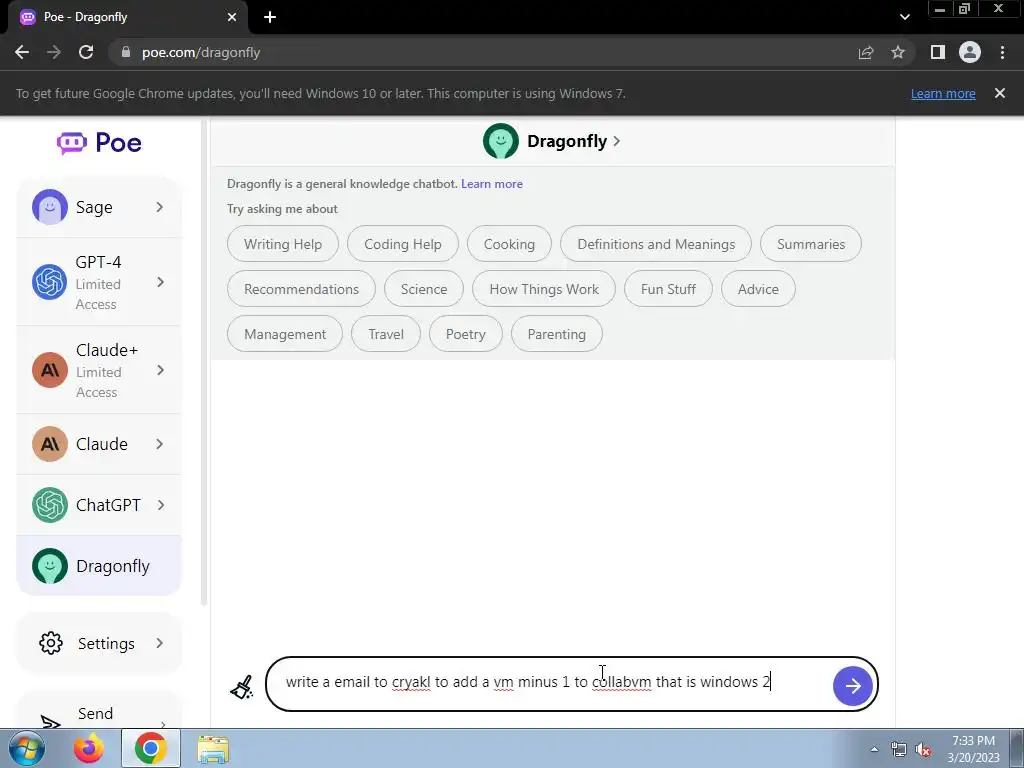Reload the page
Image resolution: width=1024 pixels, height=768 pixels.
86,52
